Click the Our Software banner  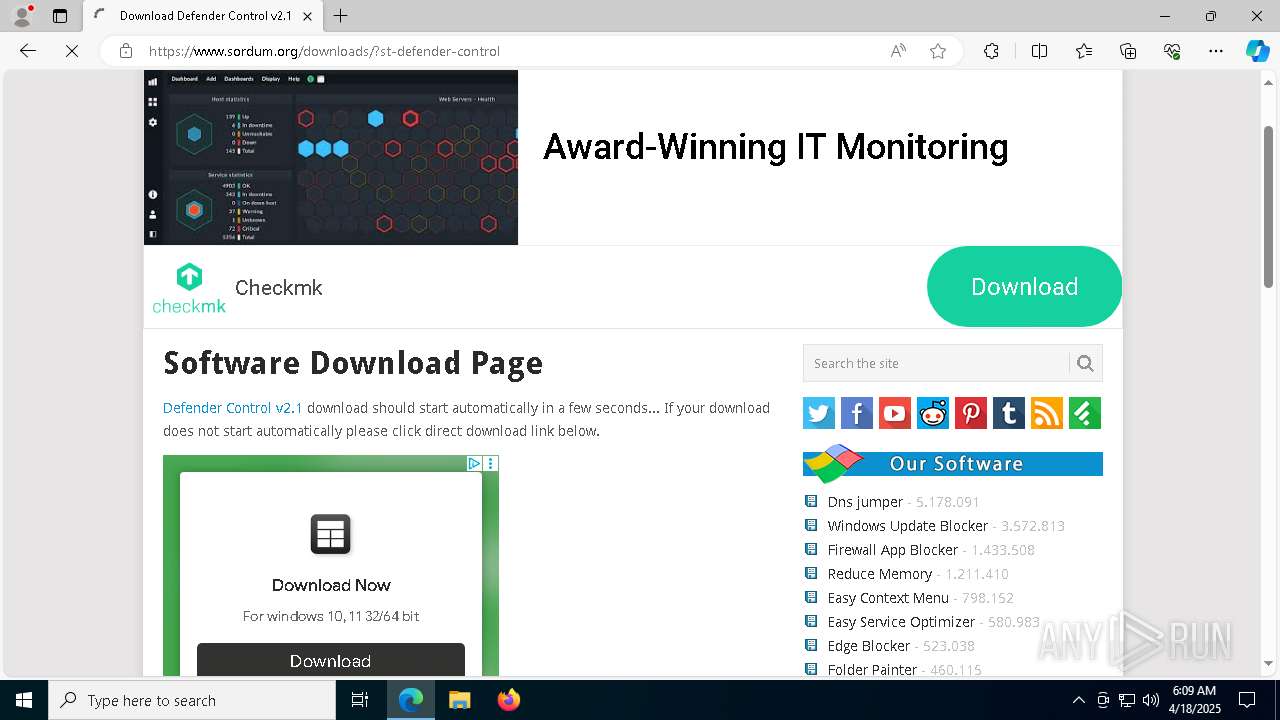[953, 464]
